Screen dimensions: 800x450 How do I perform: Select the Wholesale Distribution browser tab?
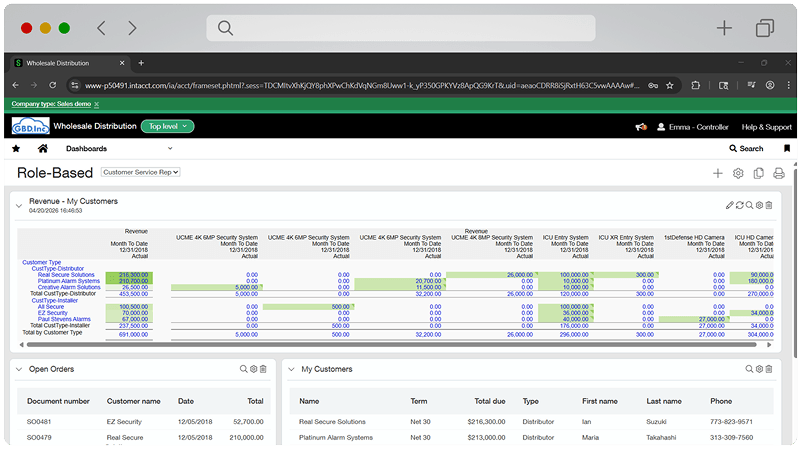coord(69,63)
